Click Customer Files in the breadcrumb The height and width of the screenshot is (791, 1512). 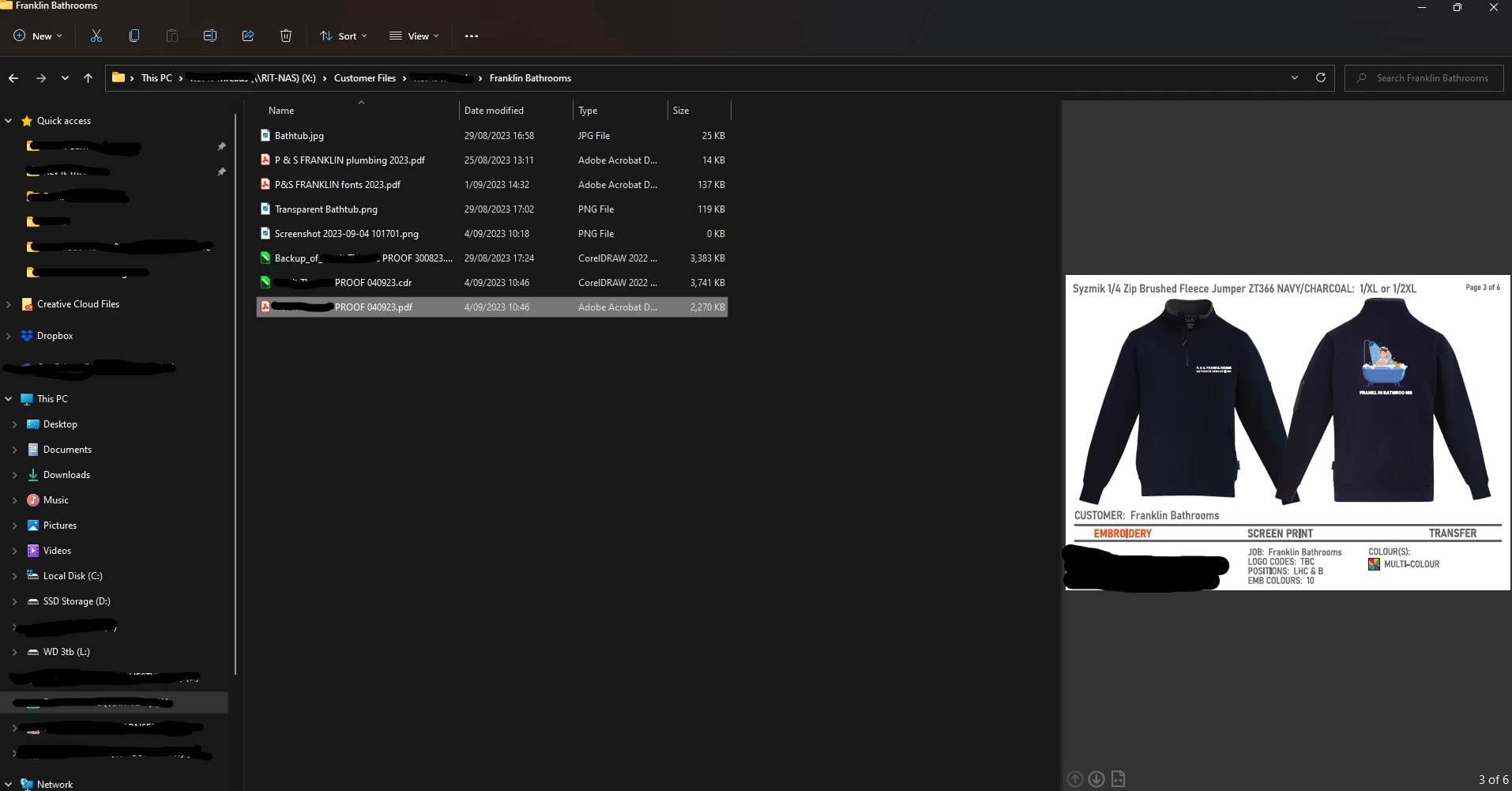tap(364, 77)
